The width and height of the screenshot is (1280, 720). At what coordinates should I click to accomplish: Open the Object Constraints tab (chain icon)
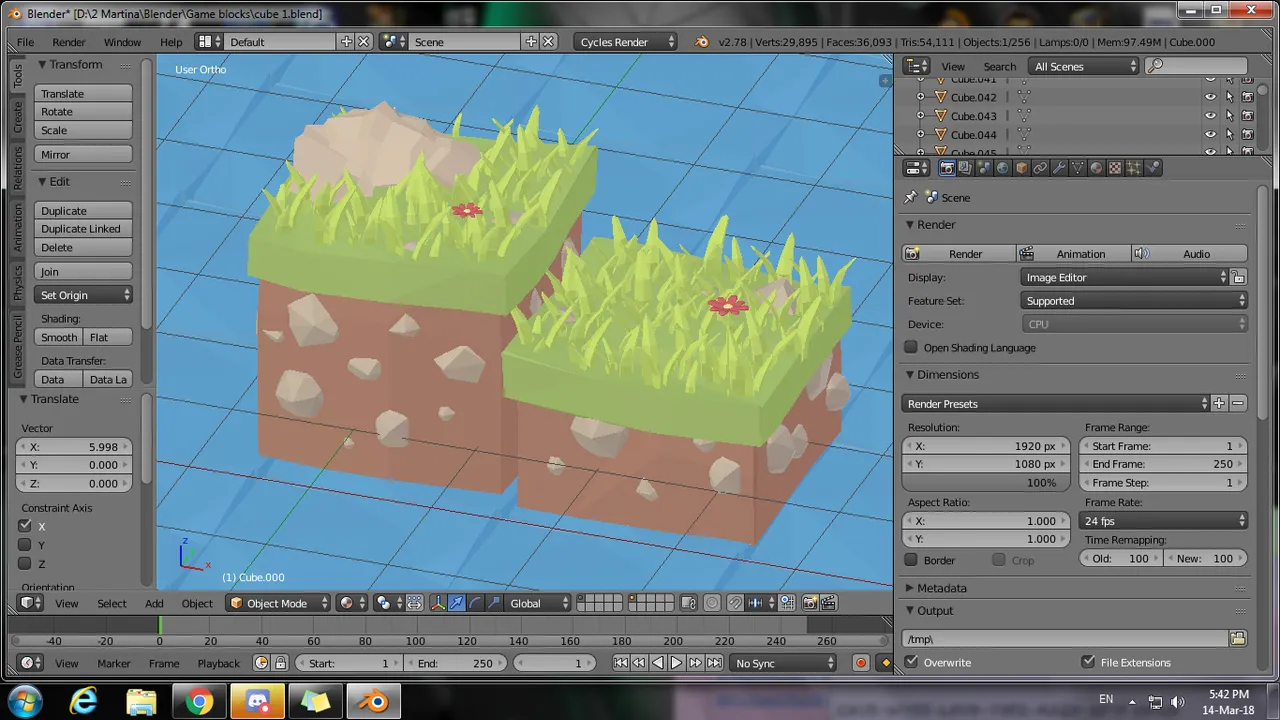click(1041, 168)
